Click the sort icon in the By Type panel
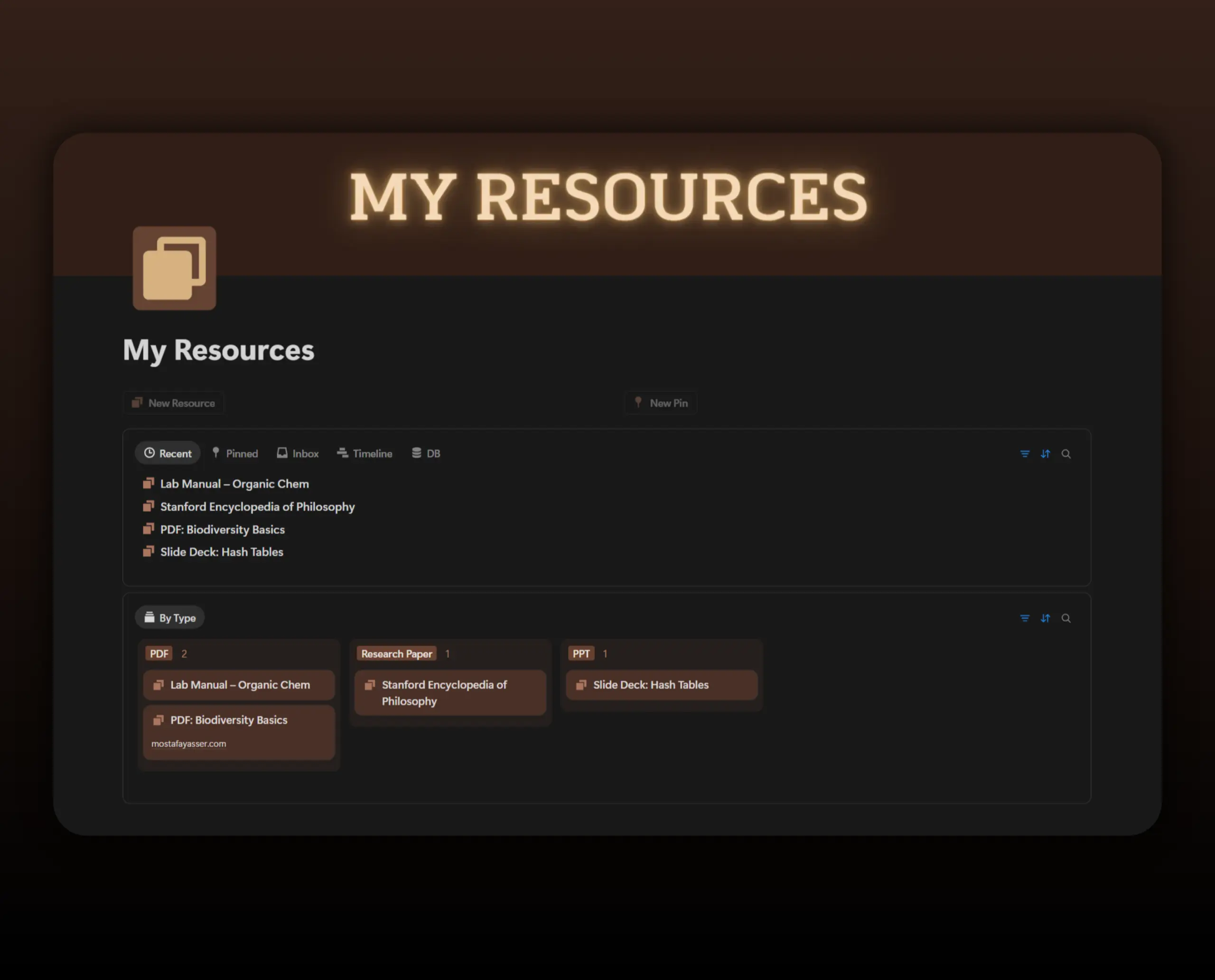The image size is (1215, 980). coord(1046,618)
